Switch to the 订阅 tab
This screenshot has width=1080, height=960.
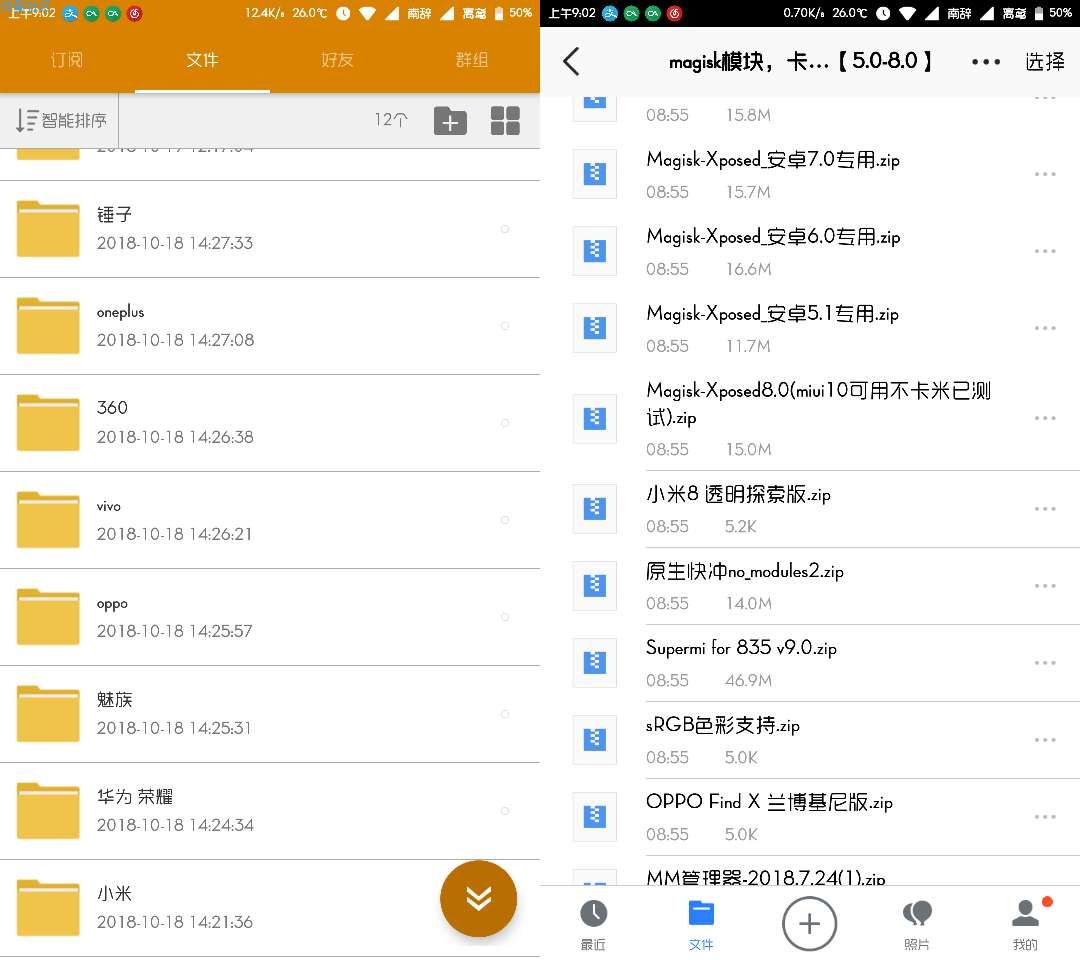pos(67,61)
